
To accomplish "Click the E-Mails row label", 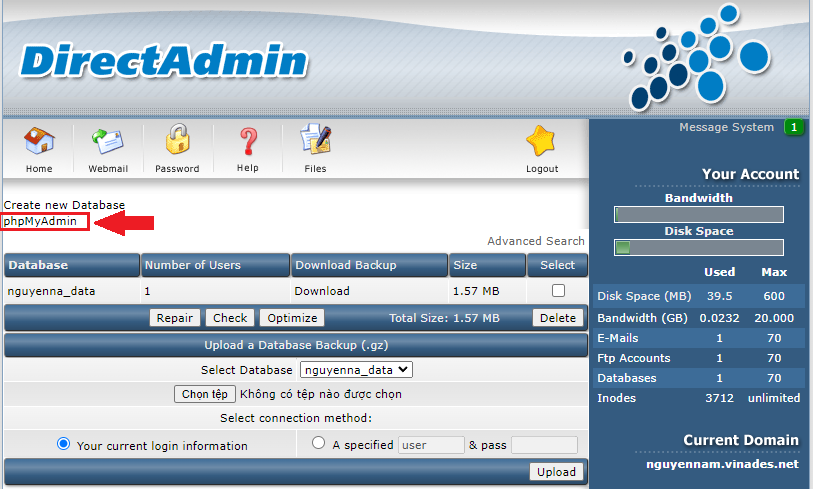I will click(x=618, y=338).
